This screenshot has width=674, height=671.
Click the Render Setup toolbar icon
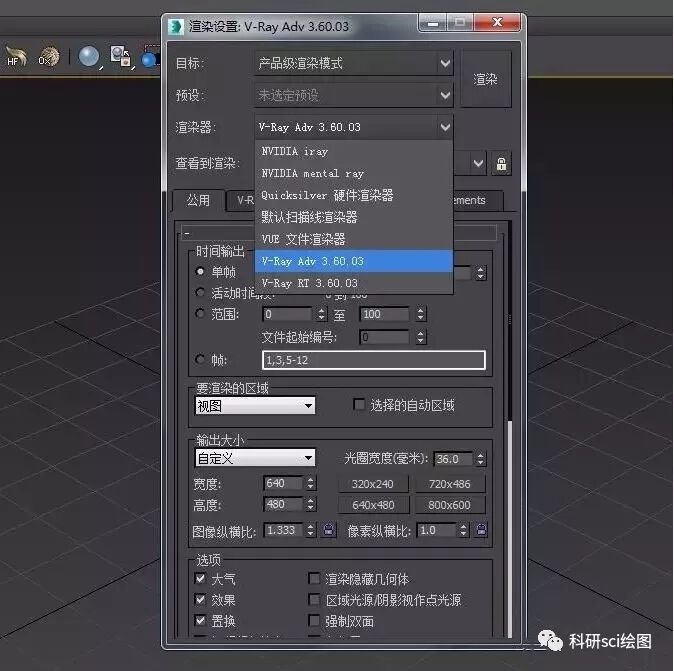(121, 56)
